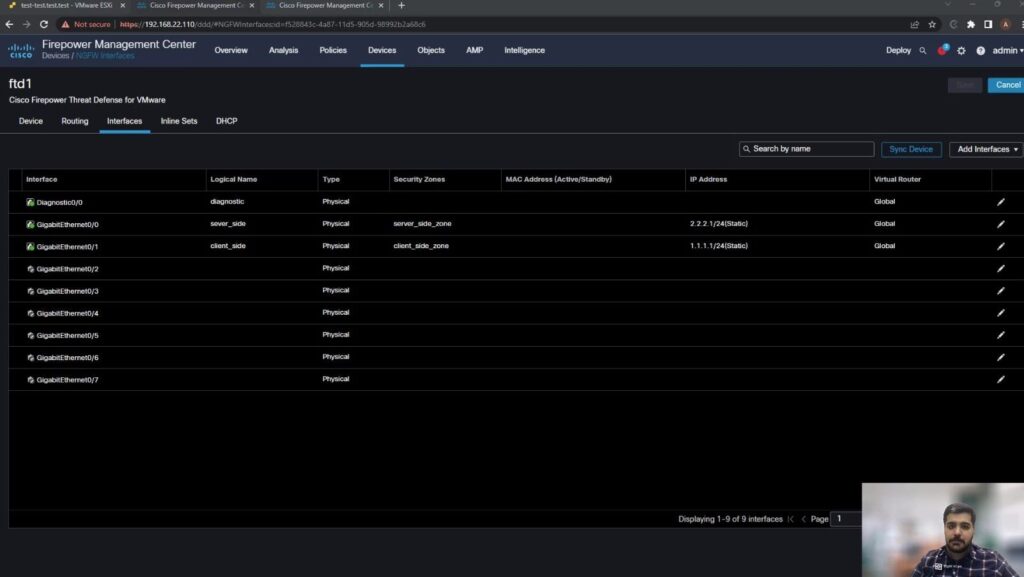Open the system settings gear icon
1024x577 pixels.
(961, 50)
